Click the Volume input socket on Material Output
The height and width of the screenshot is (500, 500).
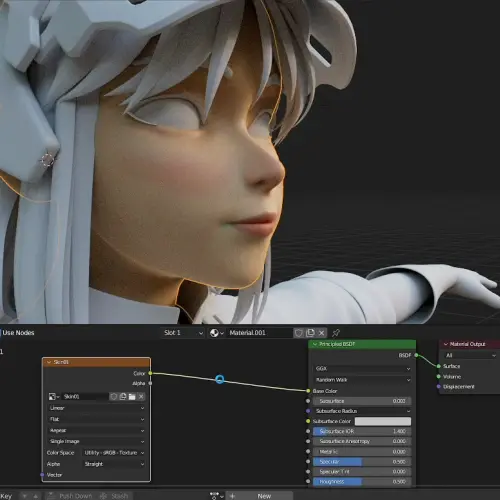[x=439, y=376]
